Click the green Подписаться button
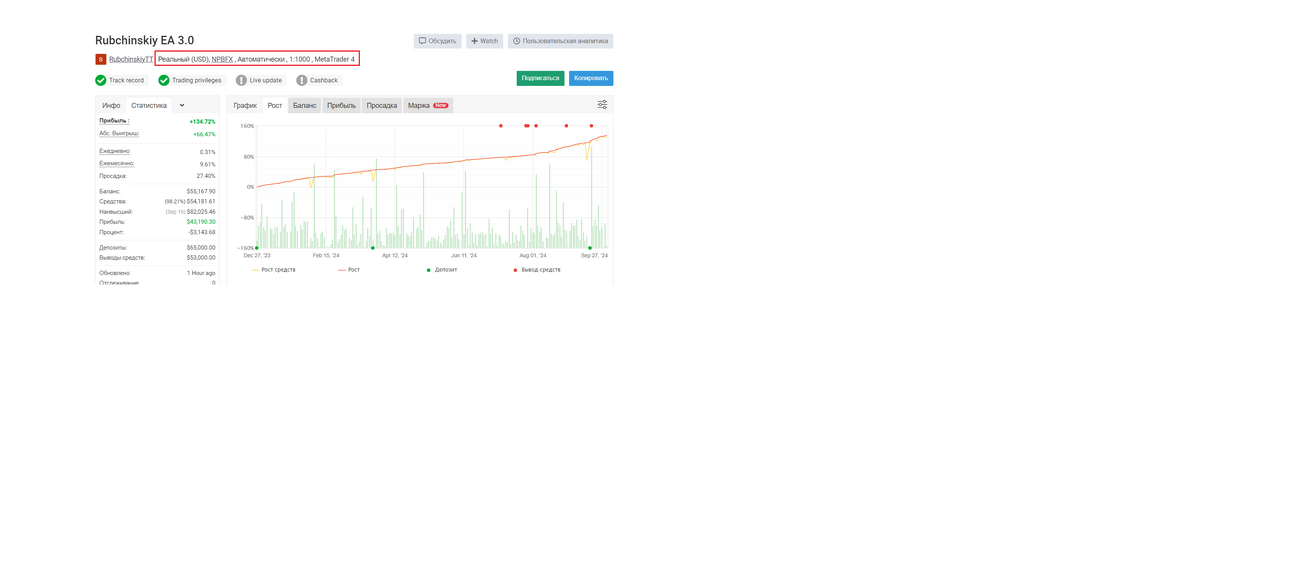Screen dimensions: 1290x570 540,78
